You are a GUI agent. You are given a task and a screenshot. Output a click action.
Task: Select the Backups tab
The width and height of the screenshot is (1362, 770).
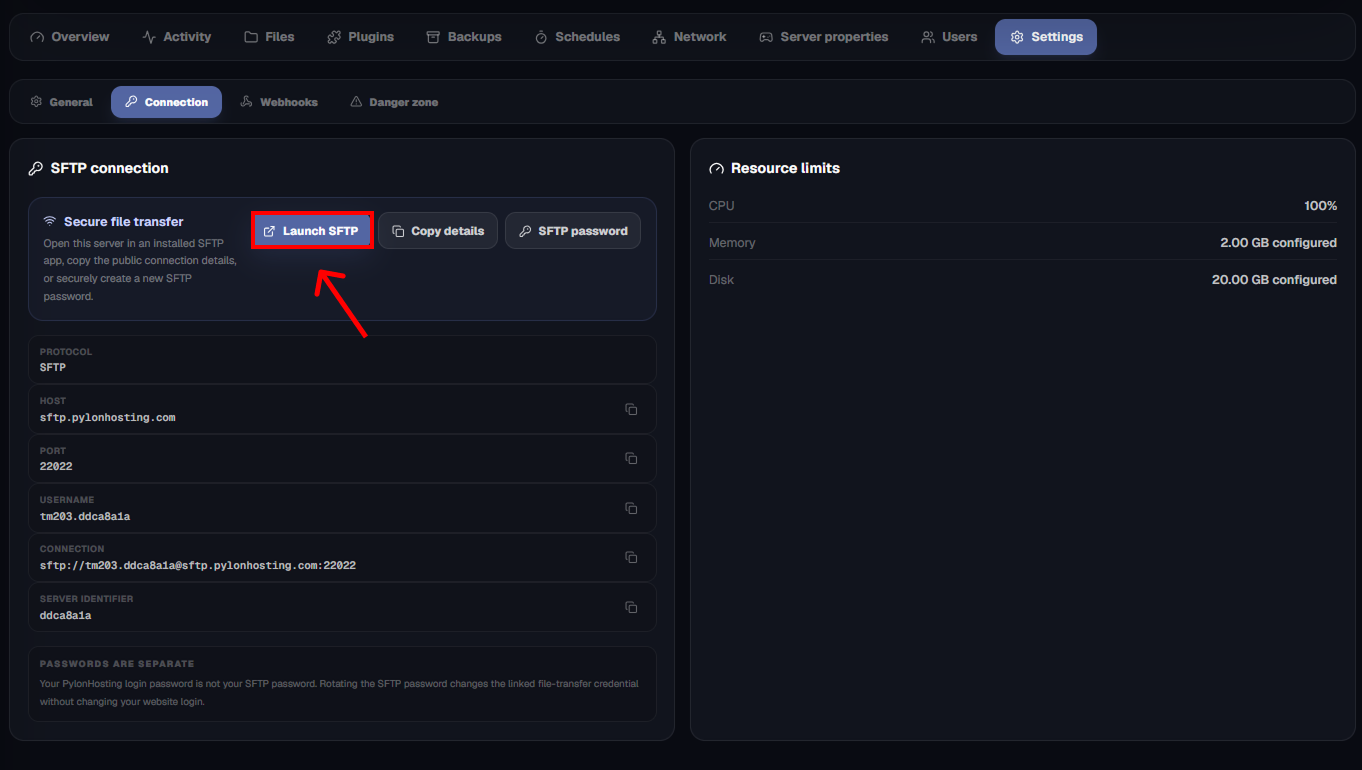(x=464, y=37)
